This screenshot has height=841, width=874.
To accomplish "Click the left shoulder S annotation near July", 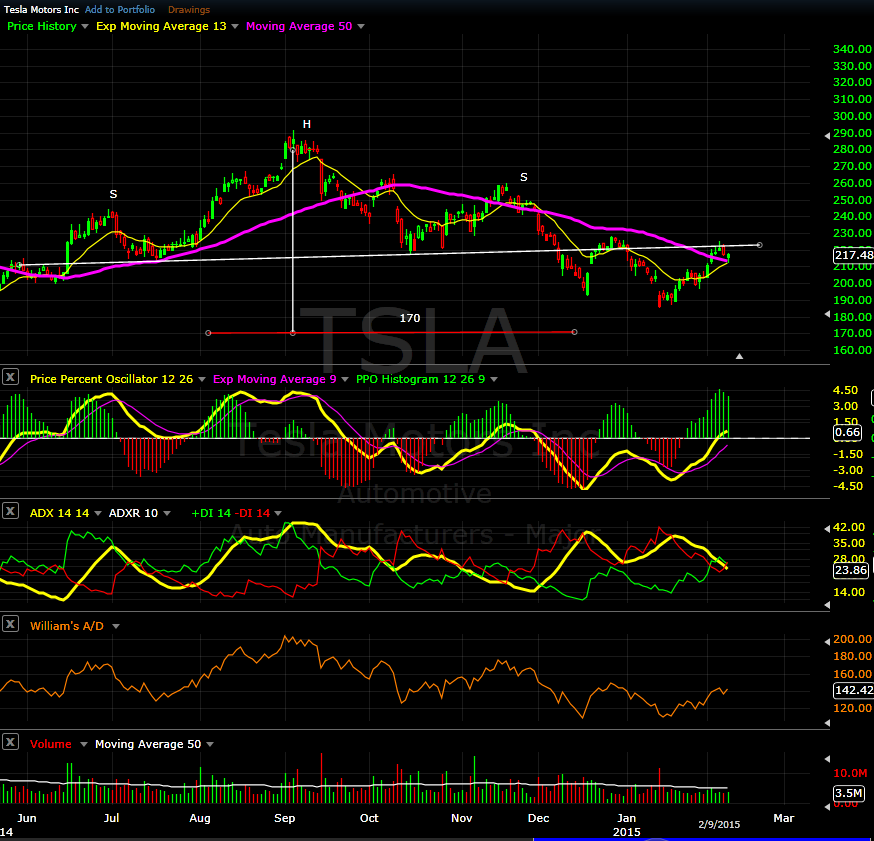I will coord(113,194).
